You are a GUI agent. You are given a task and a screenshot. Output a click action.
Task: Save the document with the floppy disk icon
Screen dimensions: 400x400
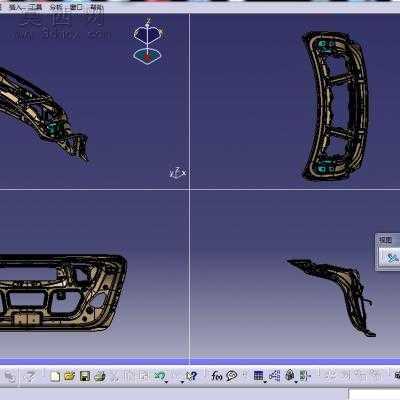[x=85, y=377]
